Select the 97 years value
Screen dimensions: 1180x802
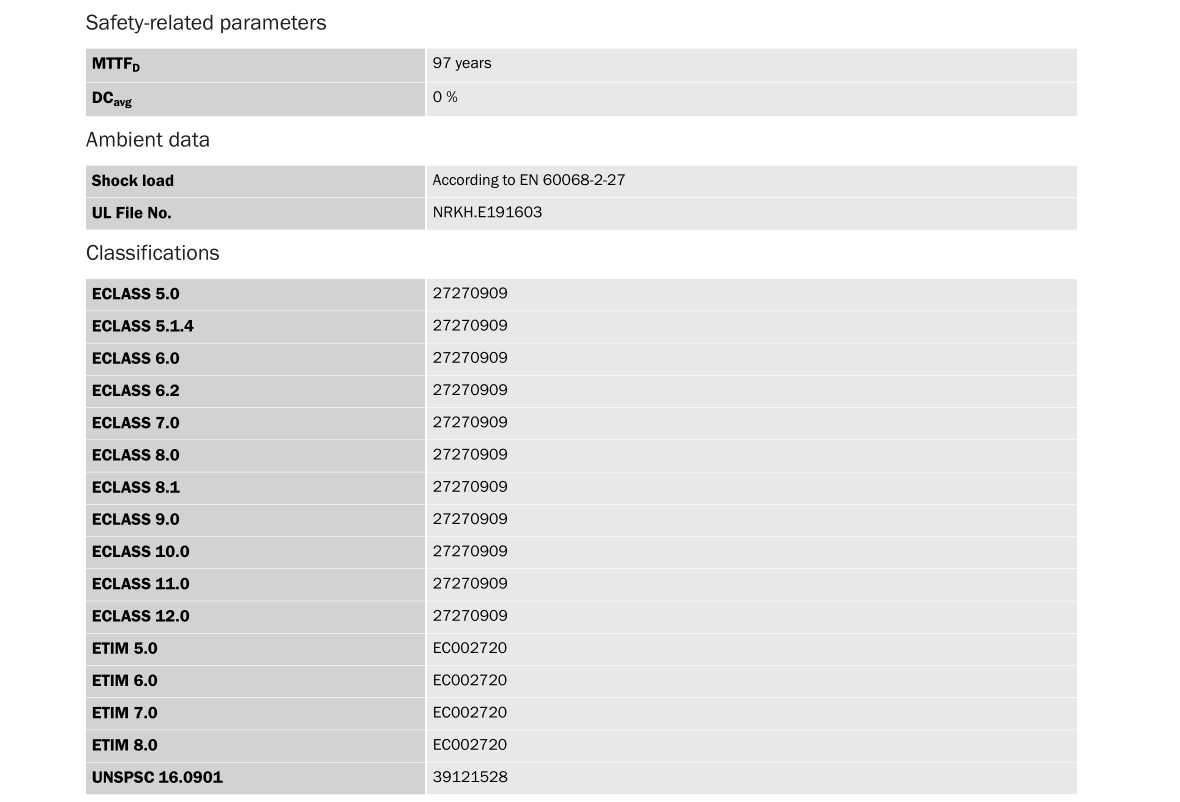point(462,63)
